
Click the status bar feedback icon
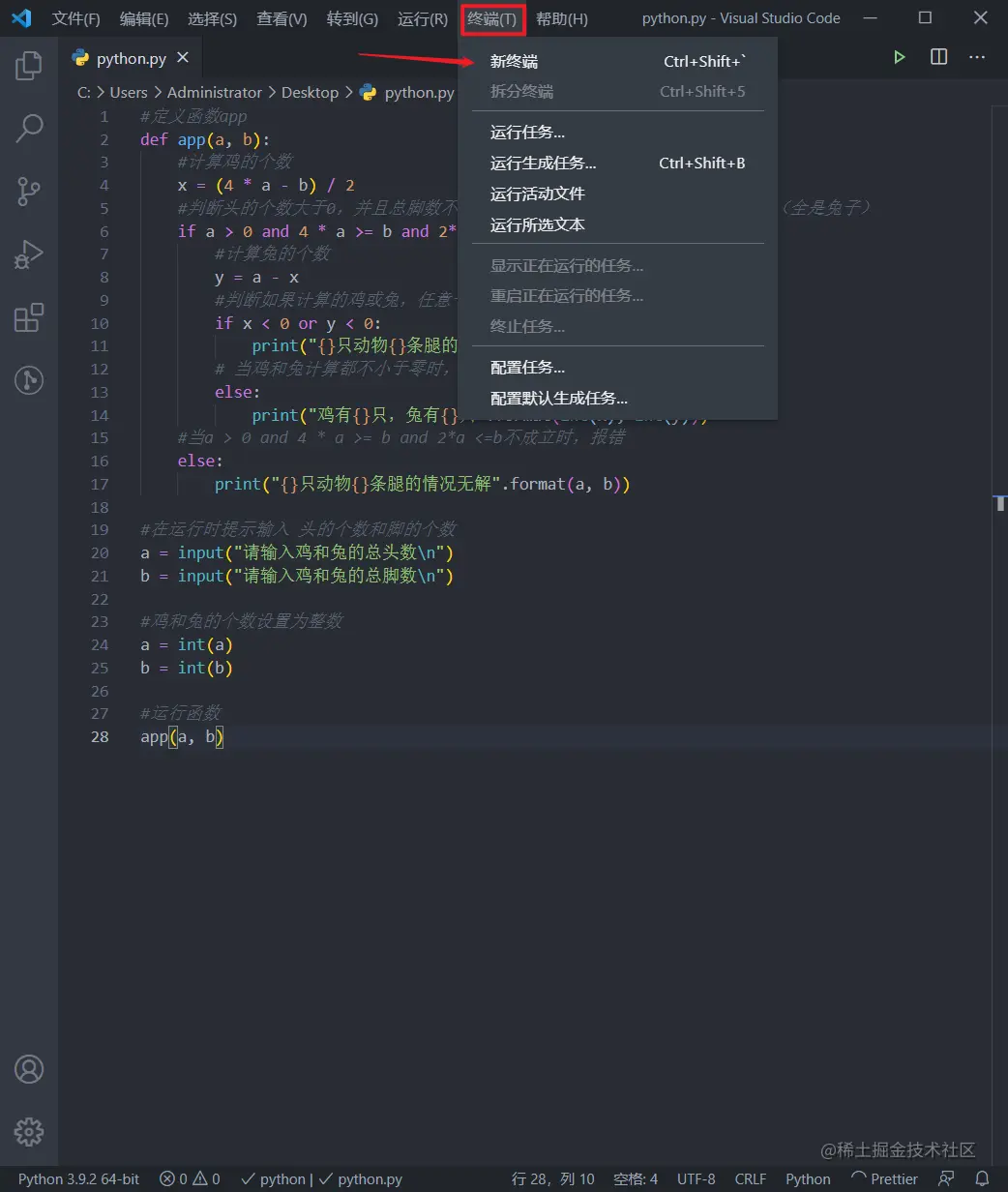point(946,1178)
